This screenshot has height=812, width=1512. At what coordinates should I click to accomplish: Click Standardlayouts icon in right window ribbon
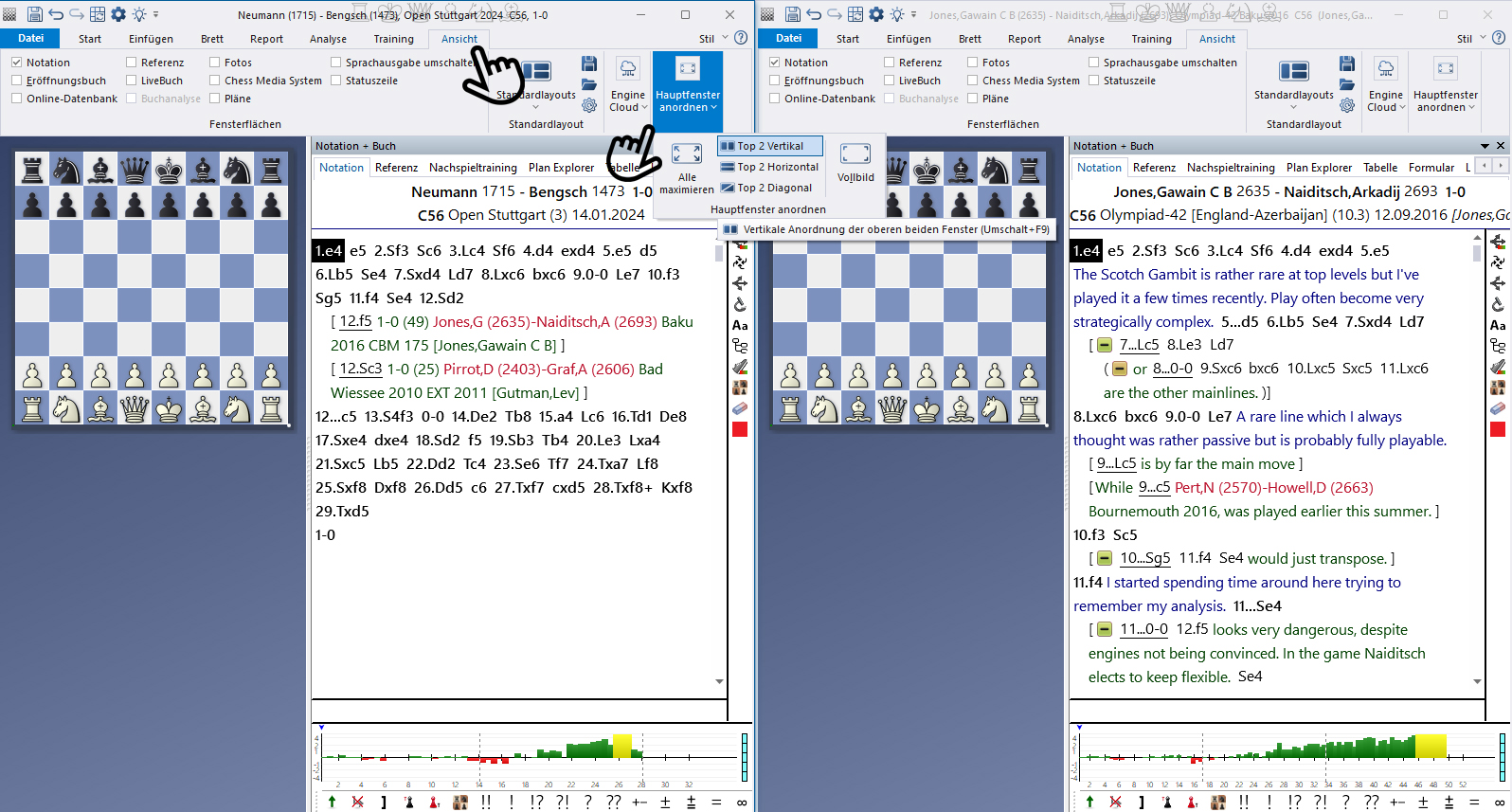(1293, 73)
